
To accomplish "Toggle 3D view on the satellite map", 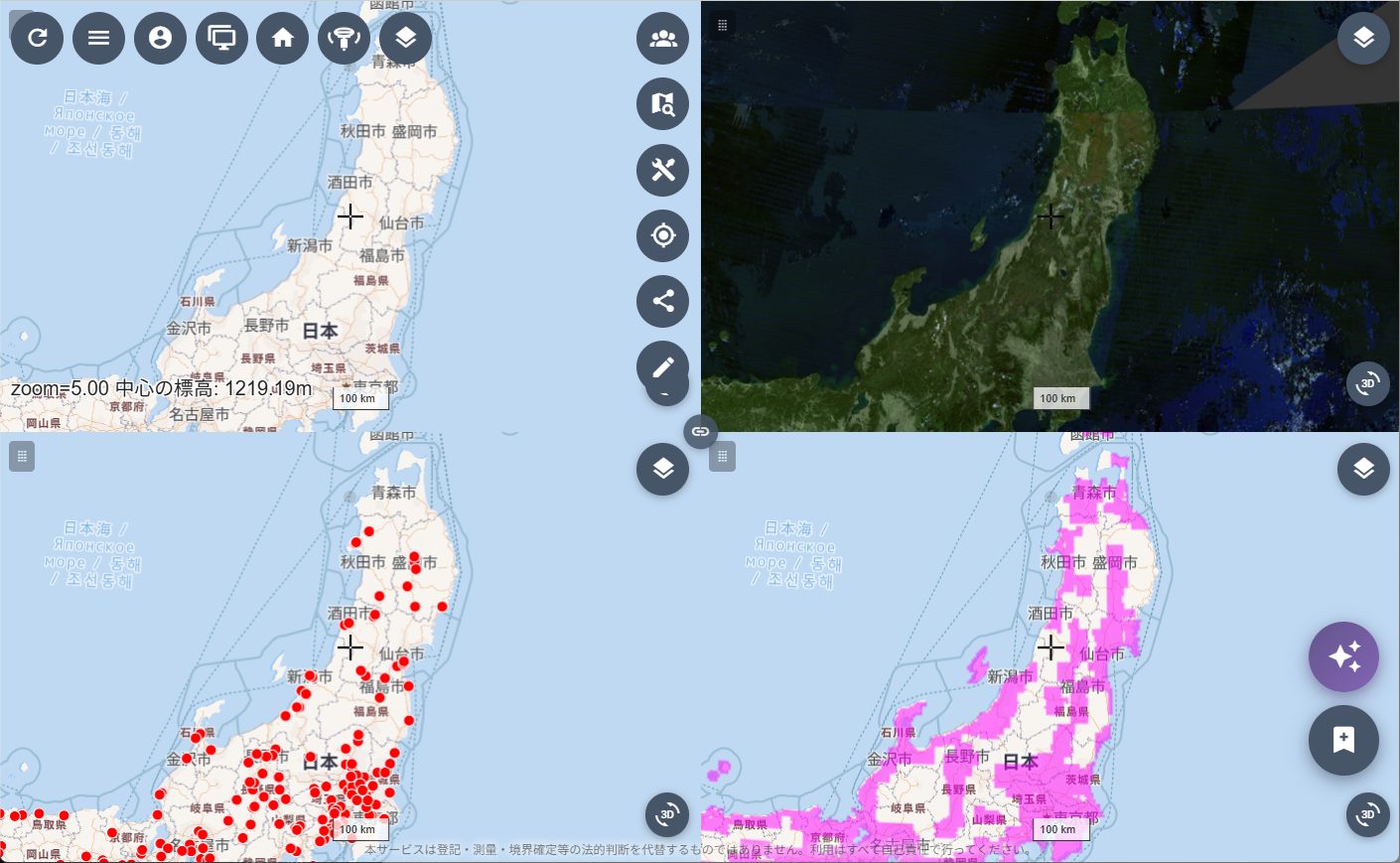I will tap(1367, 383).
